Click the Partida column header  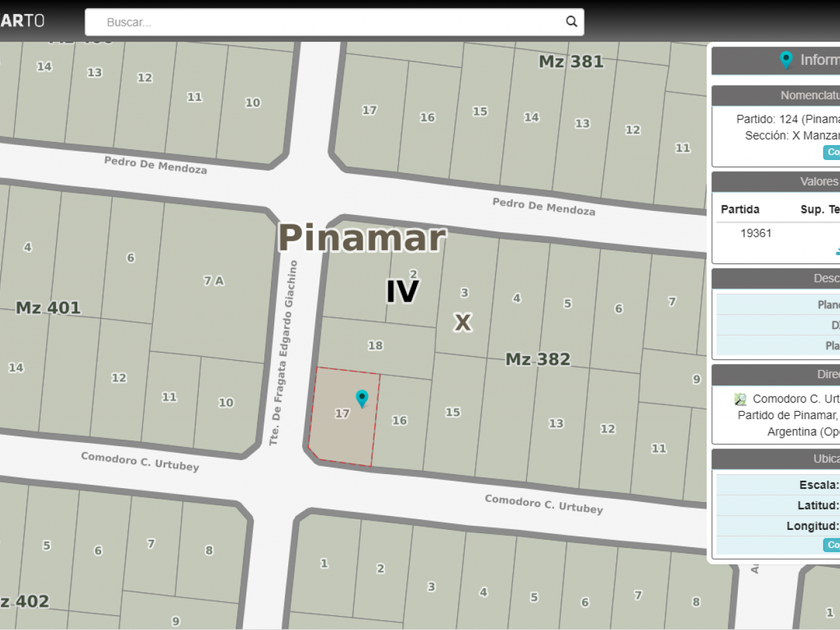point(740,209)
